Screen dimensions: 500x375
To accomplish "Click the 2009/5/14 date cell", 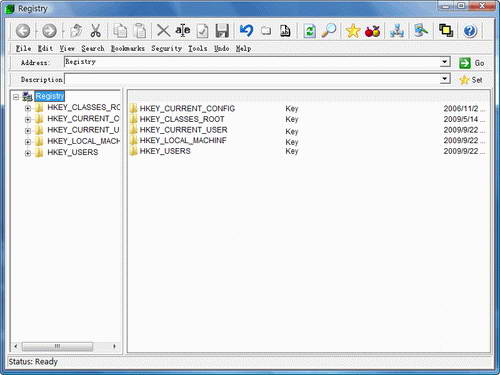I will (464, 119).
